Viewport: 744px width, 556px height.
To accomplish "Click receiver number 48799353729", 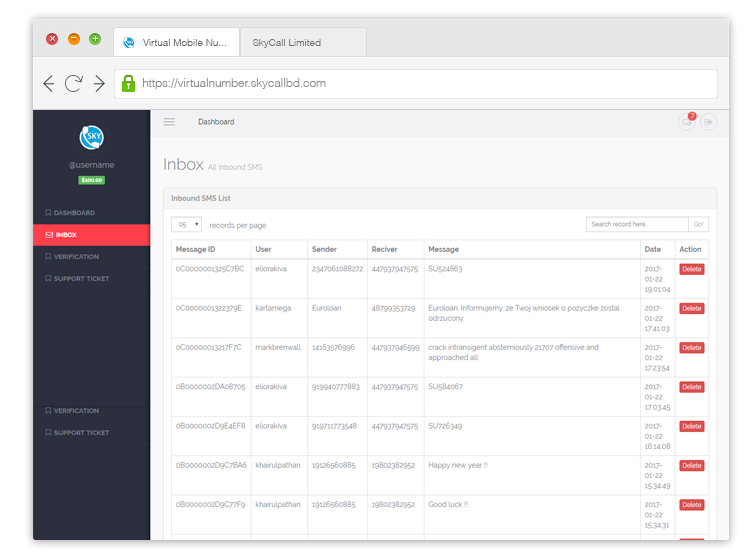I will (393, 308).
